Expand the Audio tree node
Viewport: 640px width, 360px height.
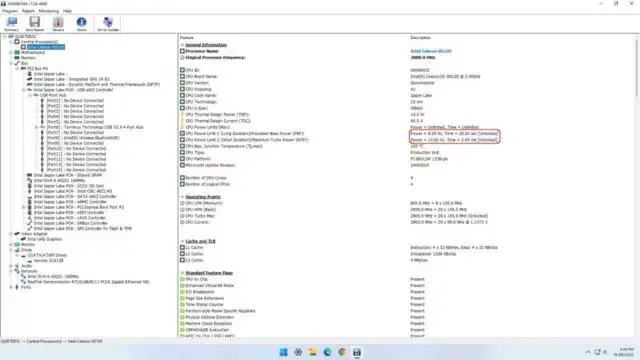(x=11, y=266)
